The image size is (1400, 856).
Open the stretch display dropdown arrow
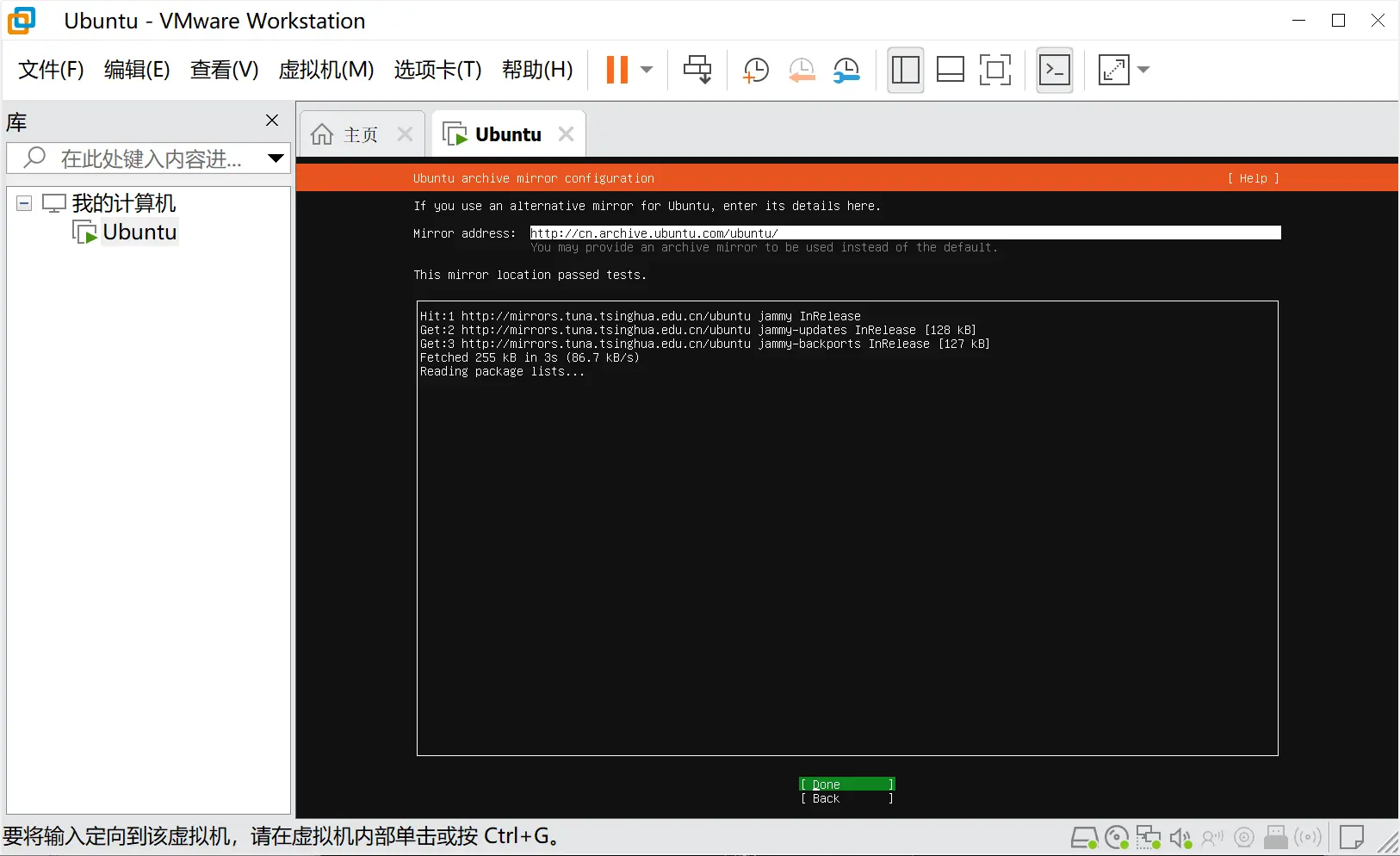pos(1143,70)
